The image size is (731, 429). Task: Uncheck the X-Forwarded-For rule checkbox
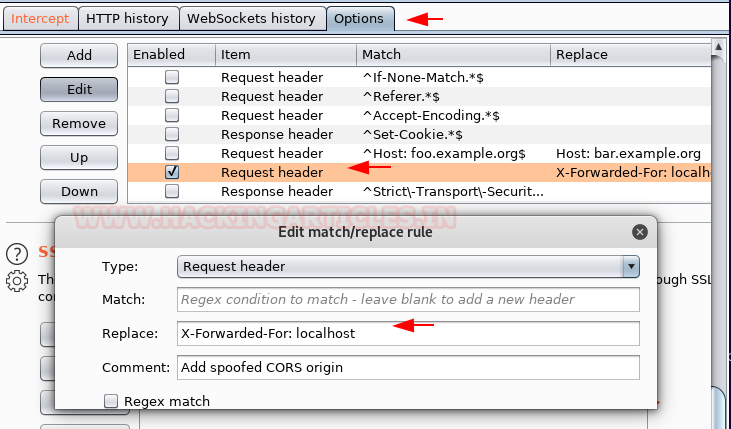pyautogui.click(x=172, y=172)
